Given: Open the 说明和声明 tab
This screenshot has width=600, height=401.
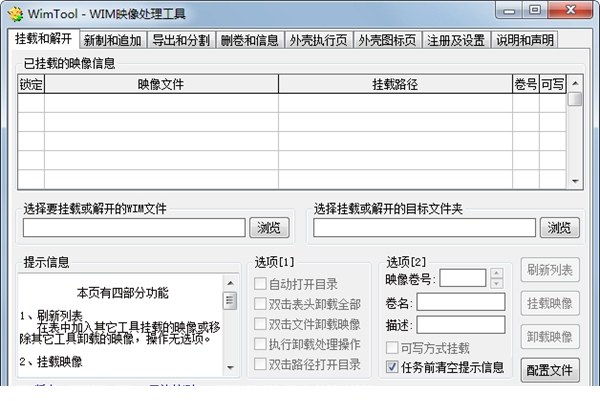Looking at the screenshot, I should click(525, 40).
